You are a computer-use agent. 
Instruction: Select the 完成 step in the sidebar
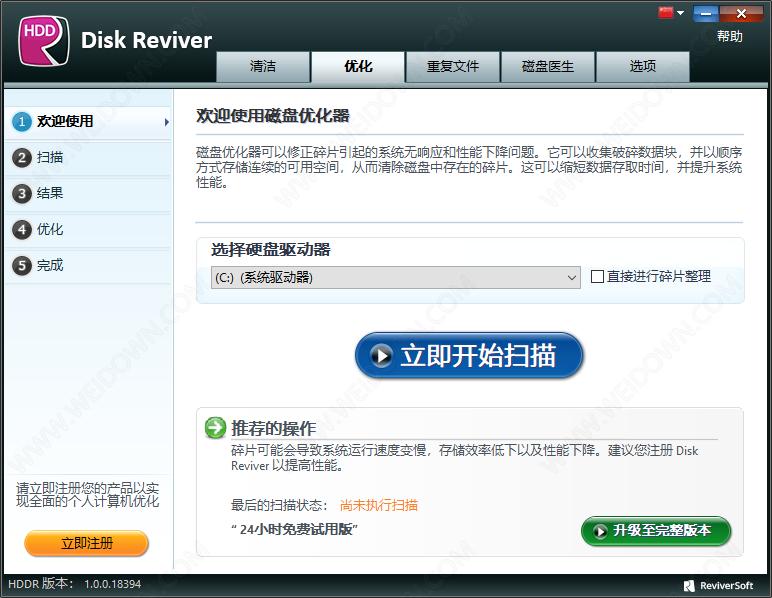coord(88,265)
